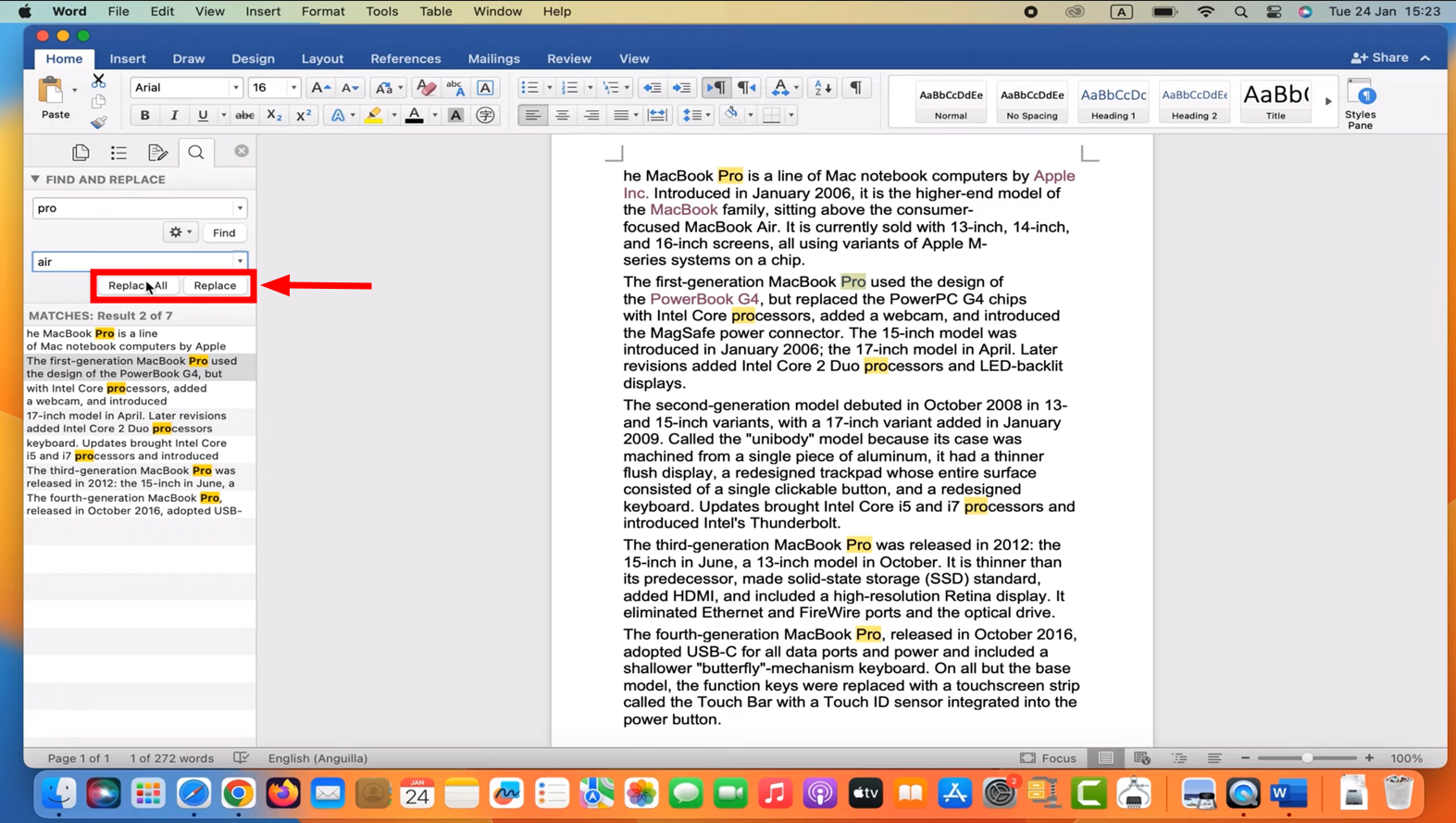Adjust the zoom slider in status bar
This screenshot has width=1456, height=823.
(1307, 758)
